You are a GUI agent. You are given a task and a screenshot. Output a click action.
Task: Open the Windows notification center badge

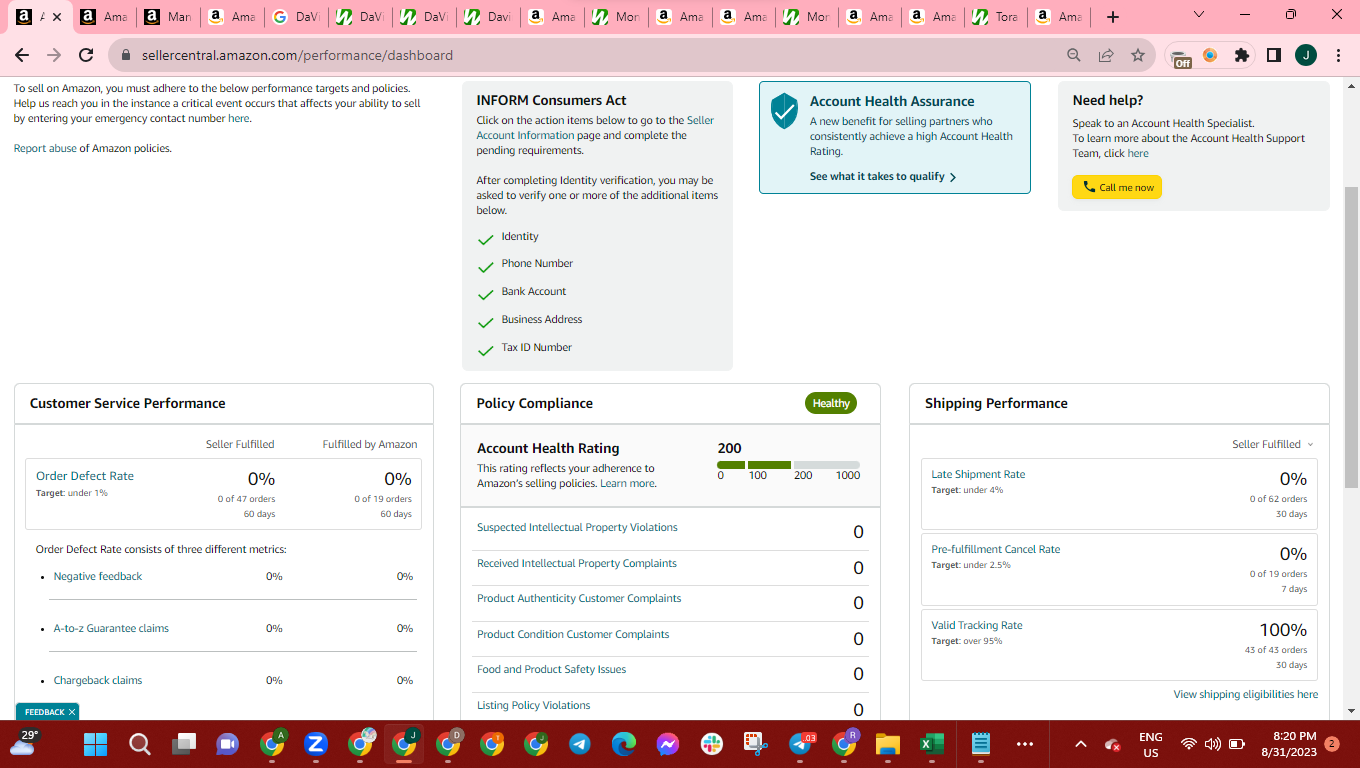[1331, 744]
